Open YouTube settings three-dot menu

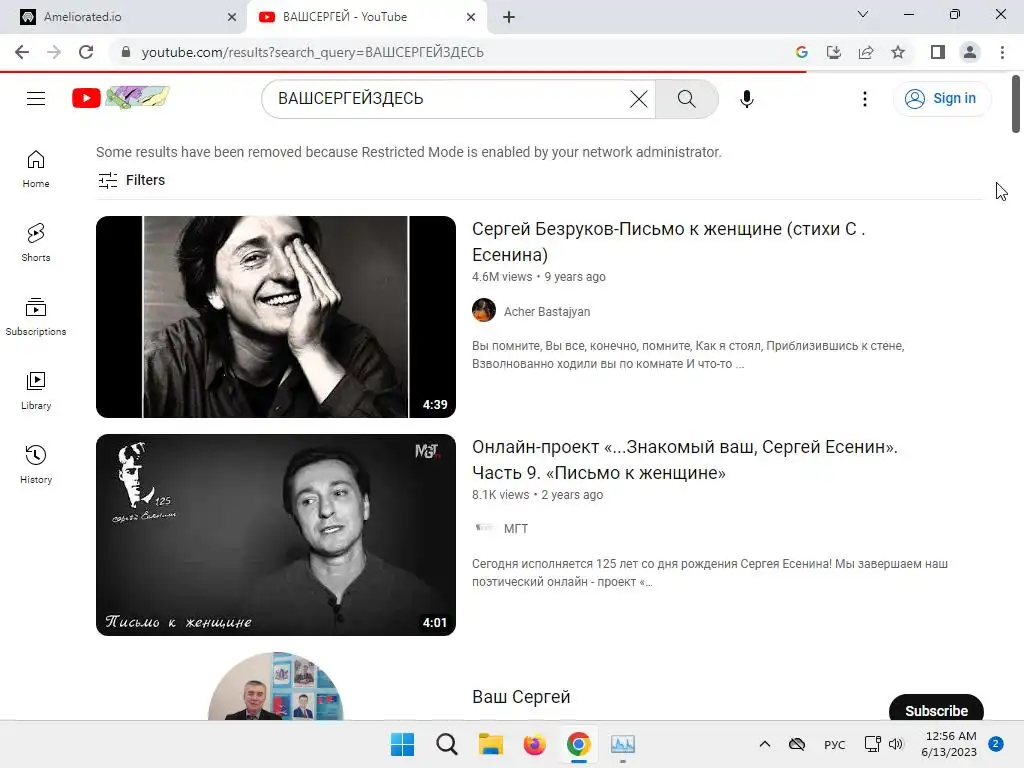point(865,99)
